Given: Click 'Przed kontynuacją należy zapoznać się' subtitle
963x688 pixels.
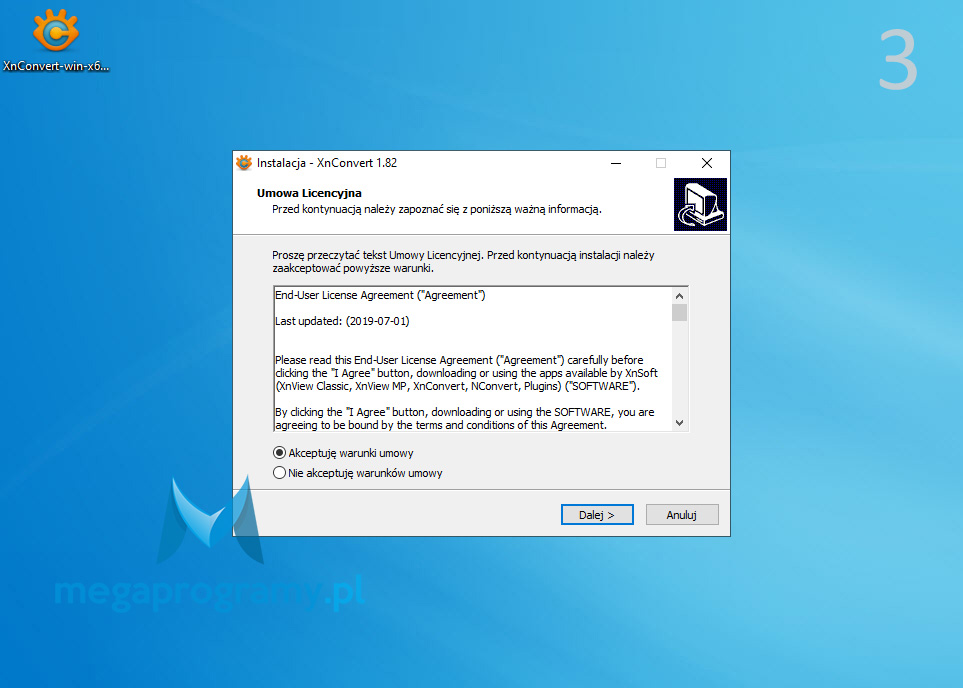Looking at the screenshot, I should point(437,209).
